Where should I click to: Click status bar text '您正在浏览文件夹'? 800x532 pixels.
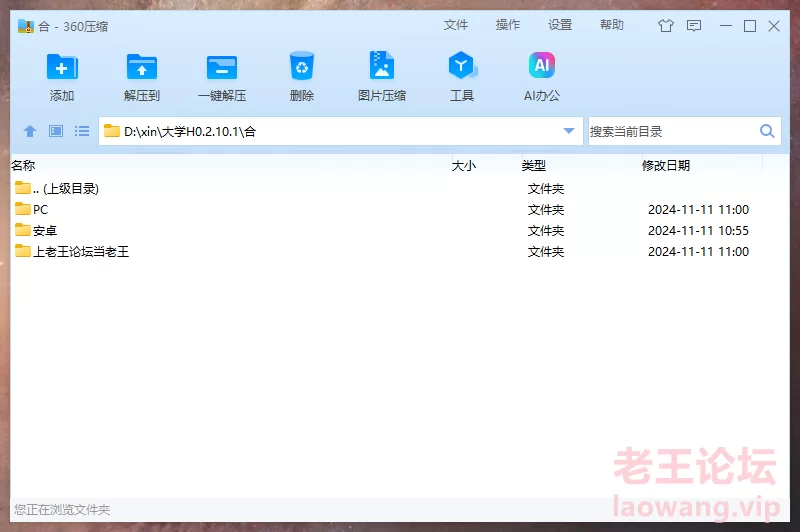(x=62, y=510)
